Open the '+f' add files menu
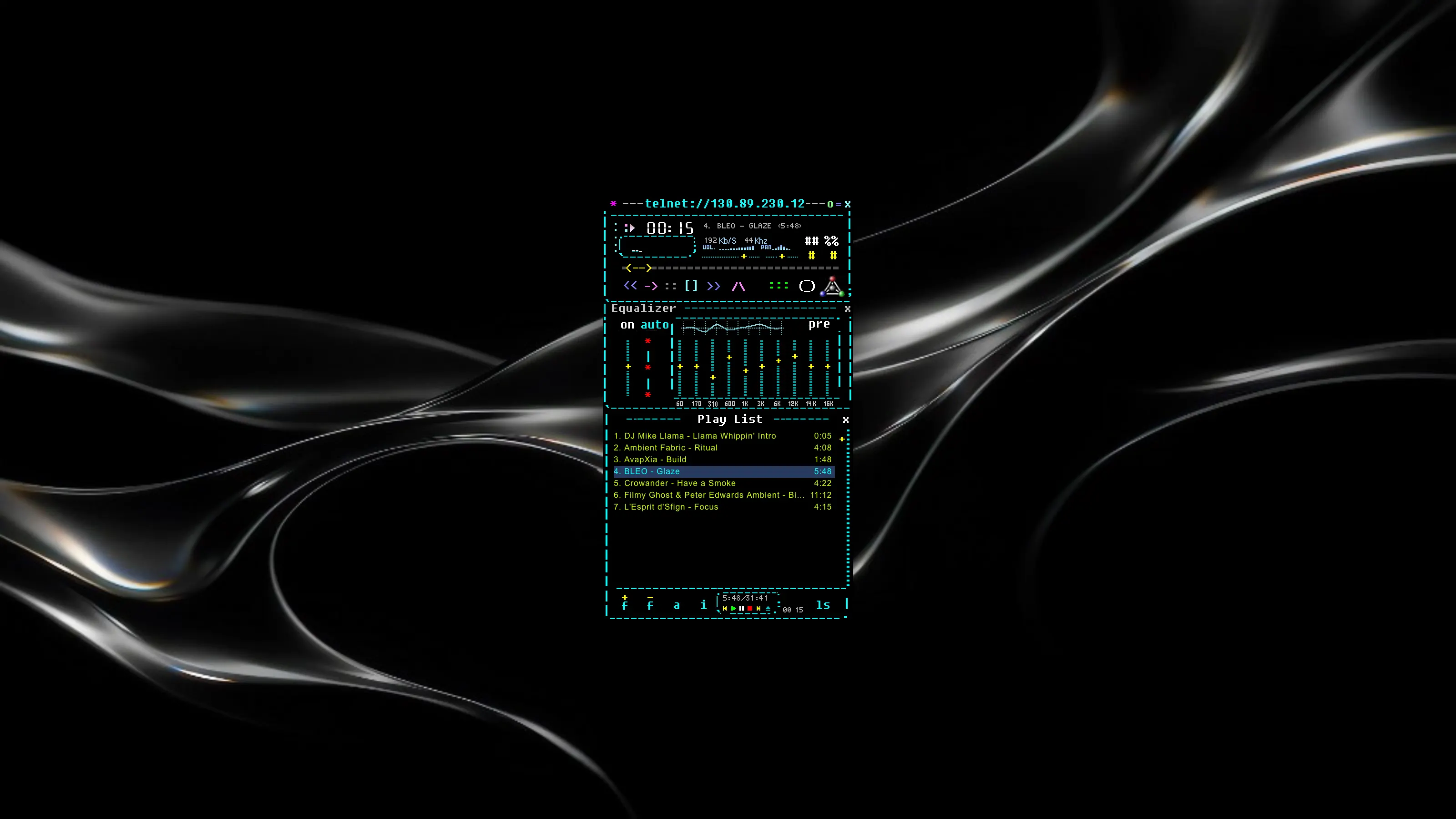The width and height of the screenshot is (1456, 819). click(625, 602)
